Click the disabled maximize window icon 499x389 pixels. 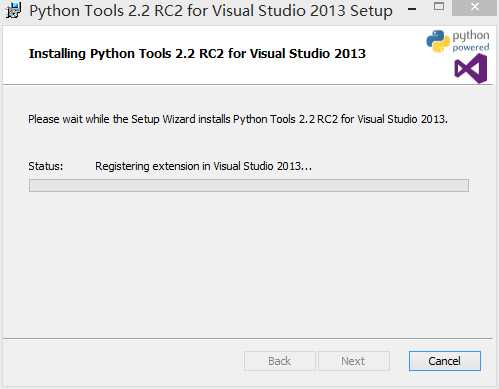point(439,7)
